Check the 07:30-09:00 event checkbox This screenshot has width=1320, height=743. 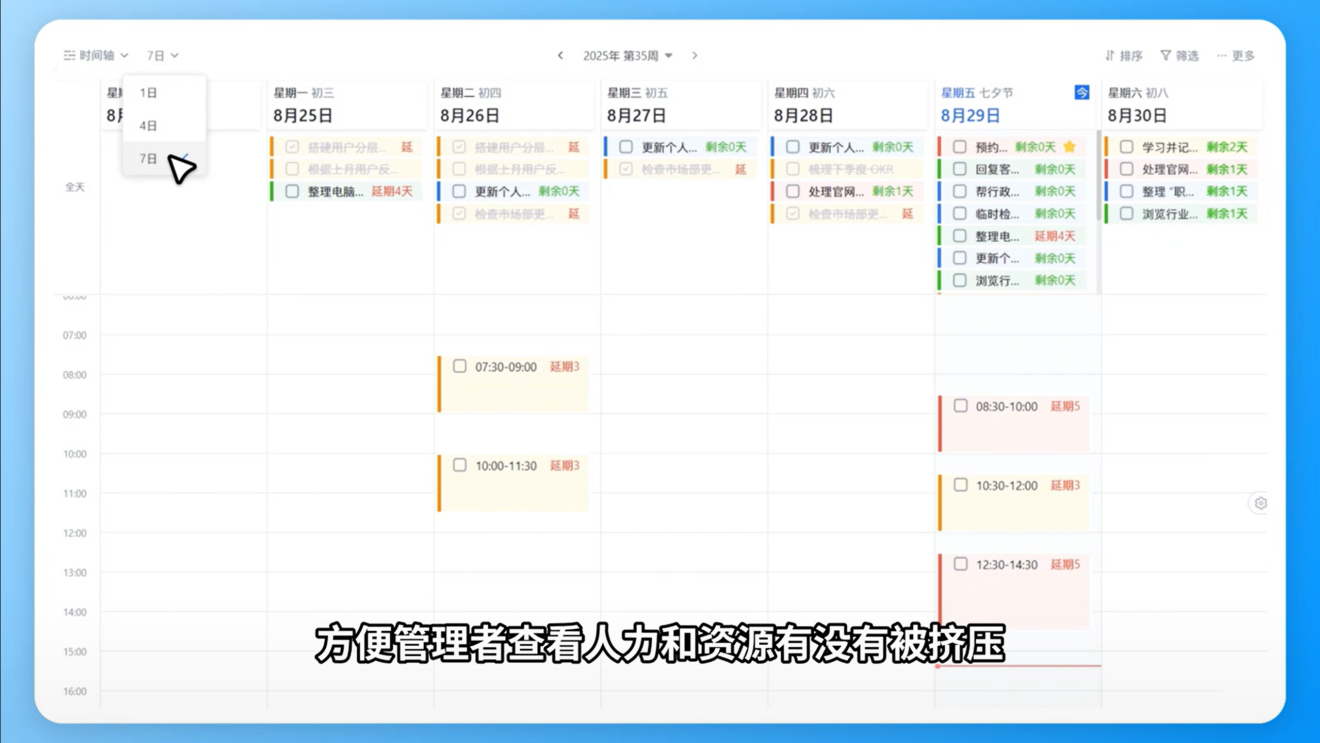click(460, 367)
